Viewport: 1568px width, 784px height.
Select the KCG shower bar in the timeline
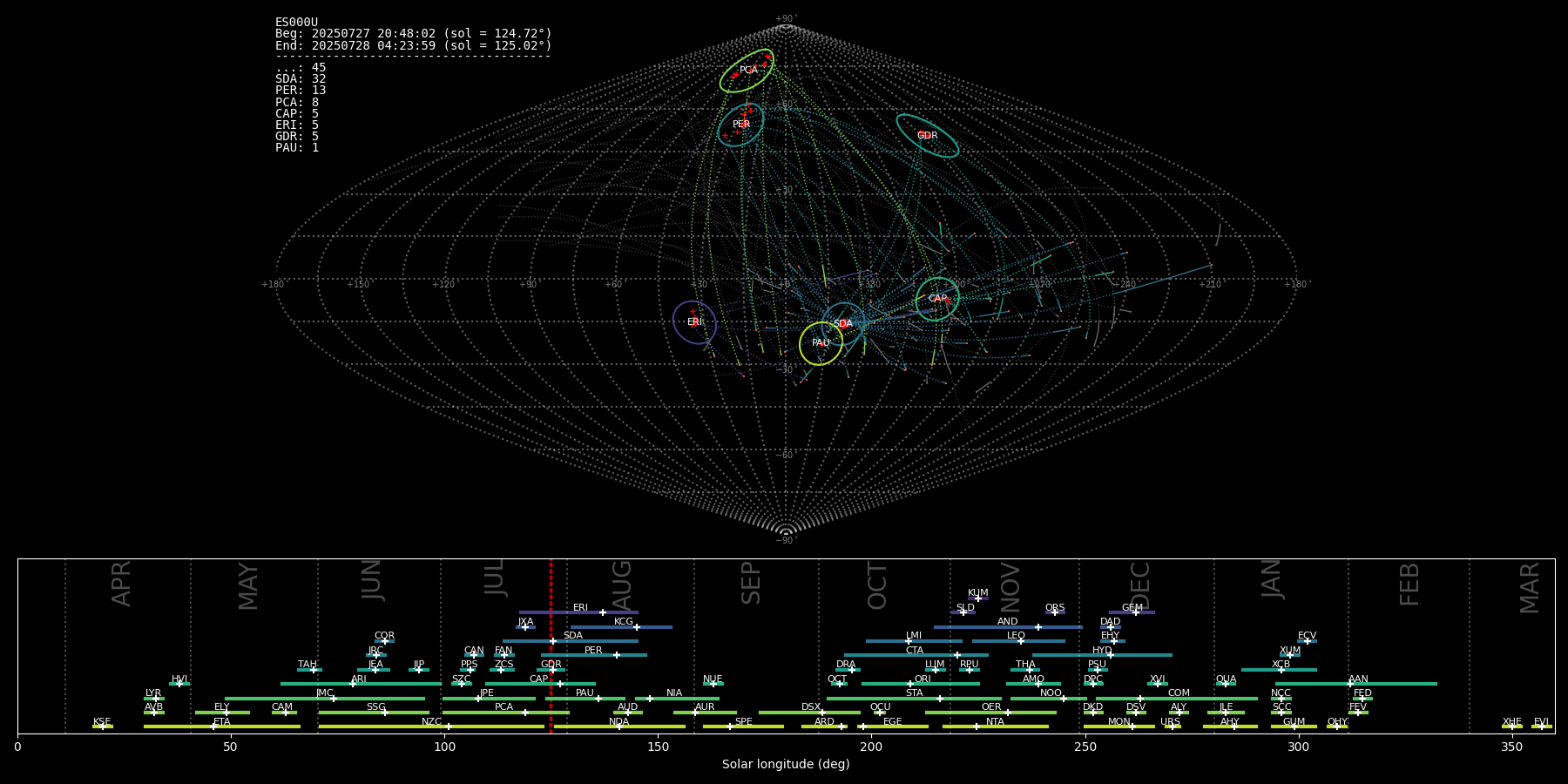[x=621, y=627]
